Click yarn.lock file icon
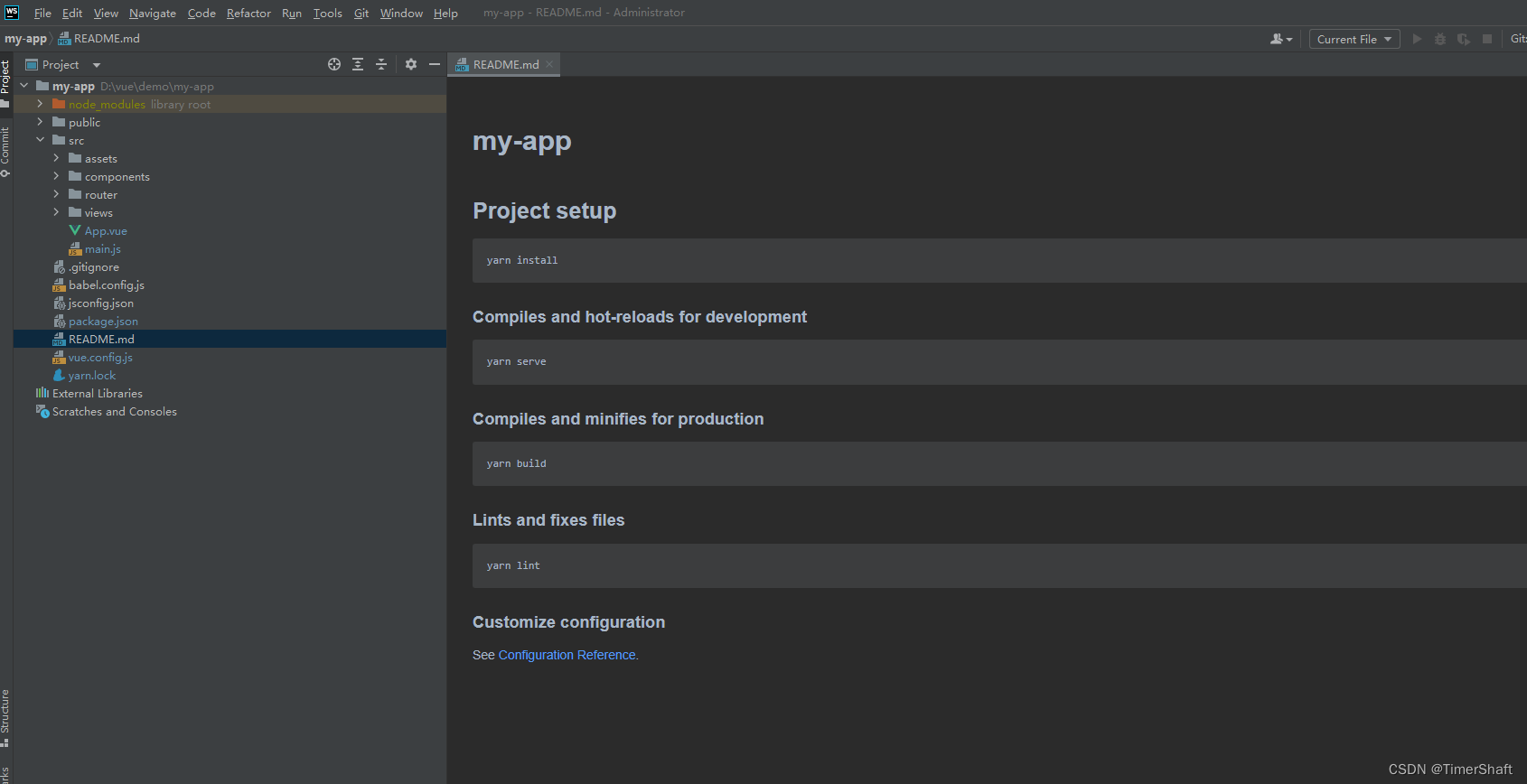 click(x=59, y=375)
